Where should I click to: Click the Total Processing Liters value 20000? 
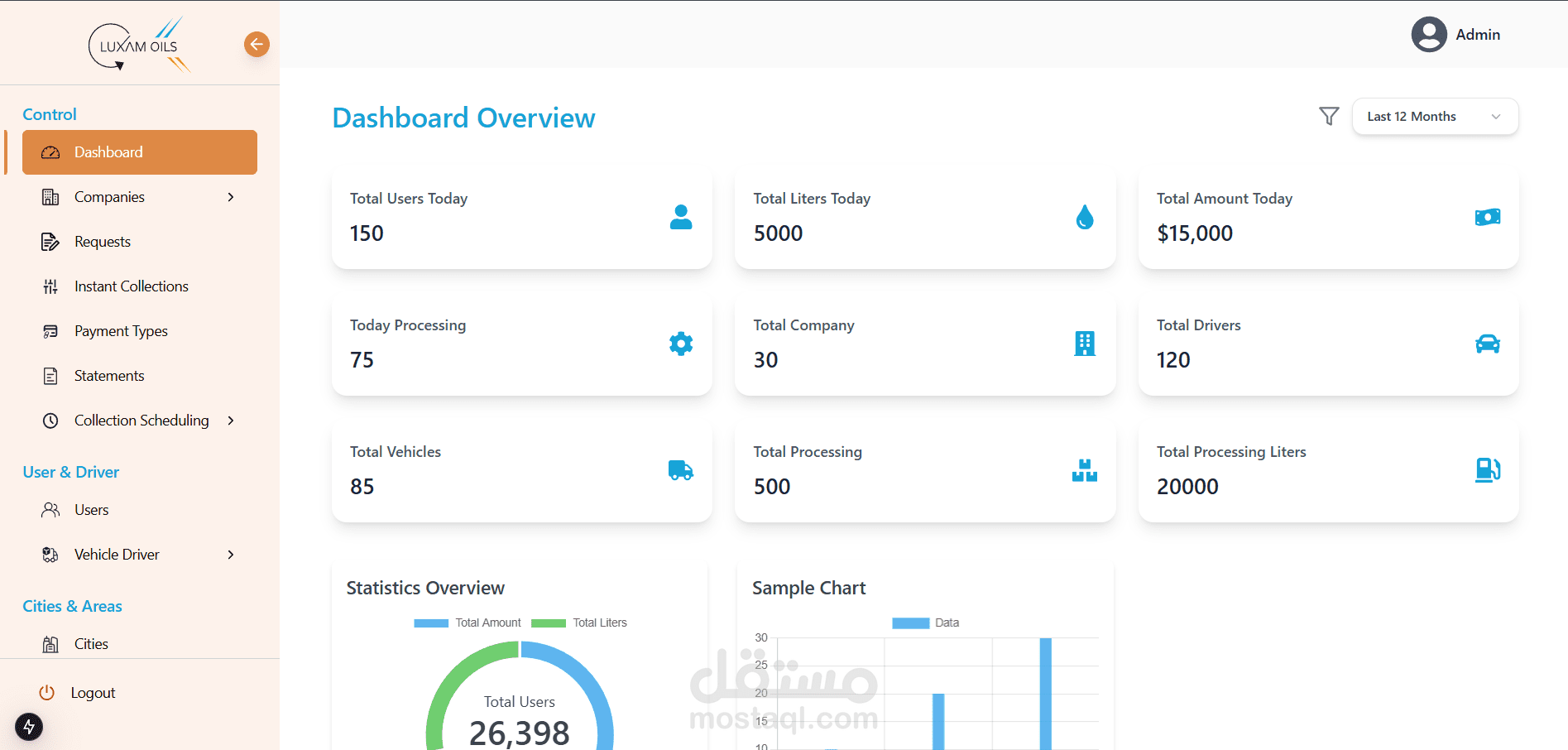coord(1187,487)
